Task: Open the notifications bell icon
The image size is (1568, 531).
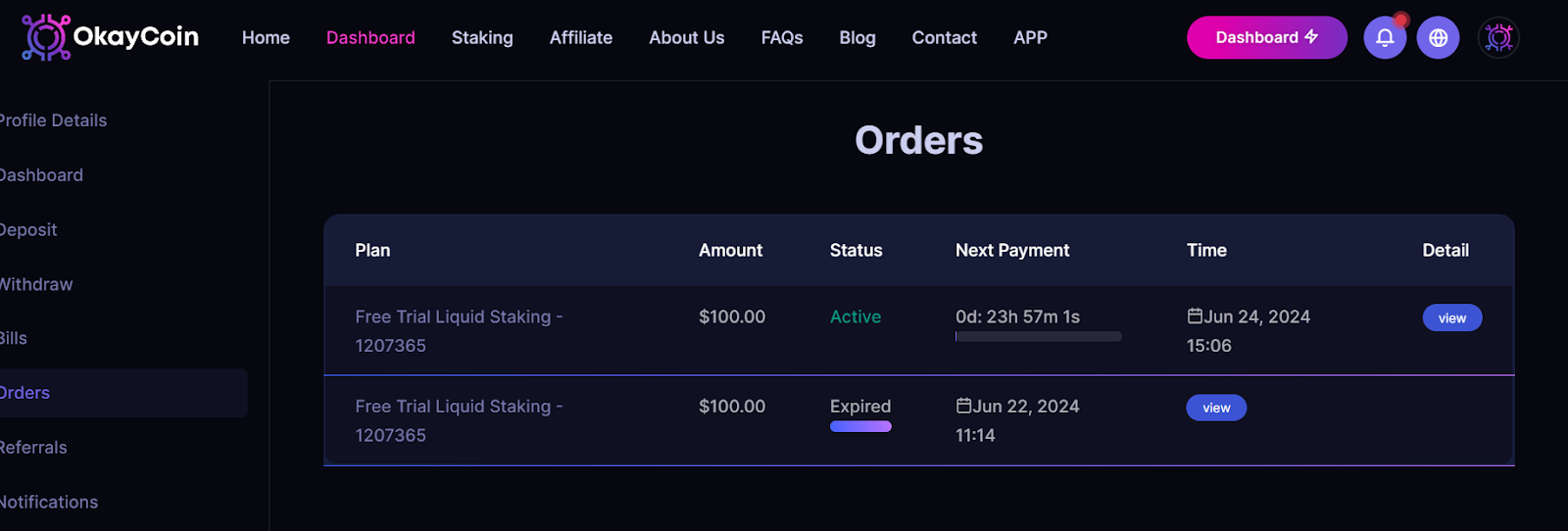Action: click(1385, 37)
